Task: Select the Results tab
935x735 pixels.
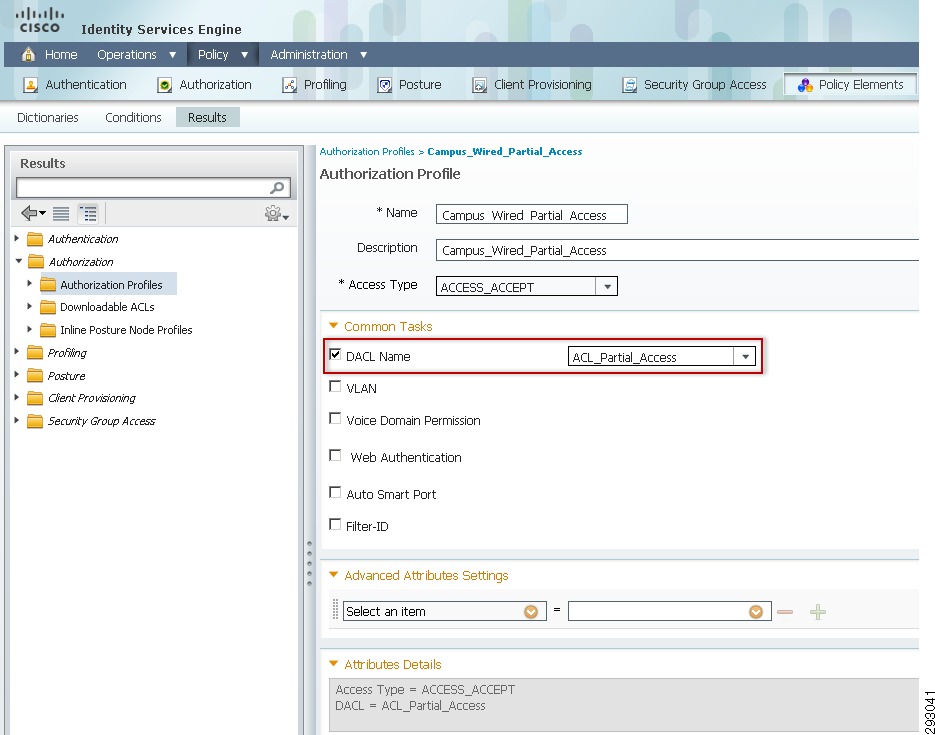Action: click(208, 117)
